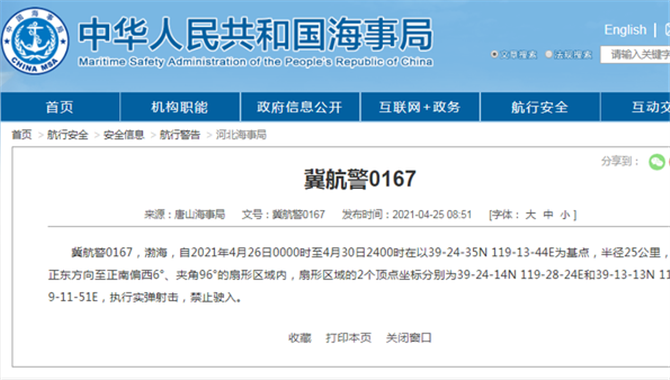The height and width of the screenshot is (380, 670).
Task: Go to 河北海事局 in the breadcrumb
Action: 241,135
